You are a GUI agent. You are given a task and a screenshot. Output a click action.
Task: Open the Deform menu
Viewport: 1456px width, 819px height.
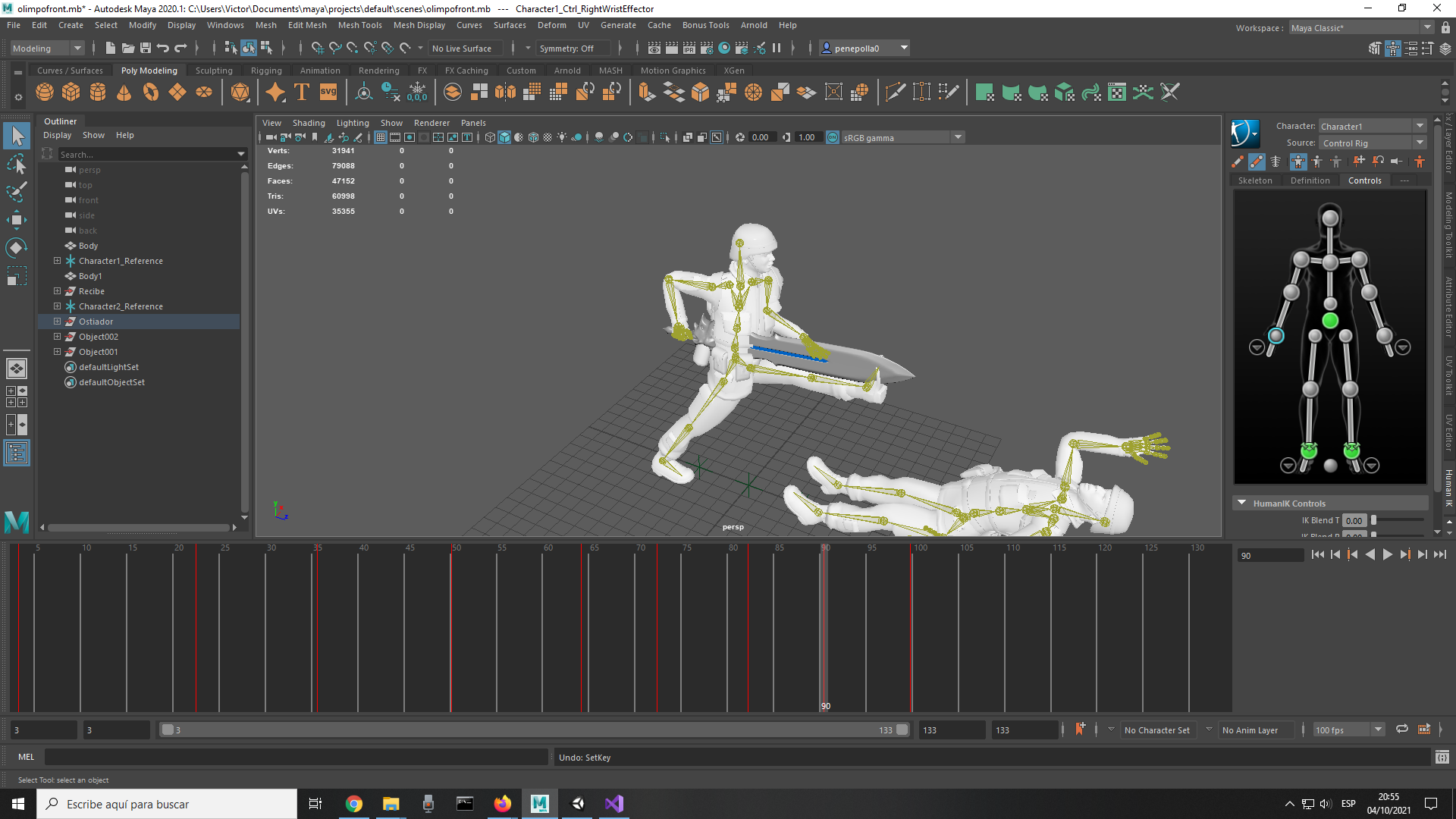(x=551, y=25)
